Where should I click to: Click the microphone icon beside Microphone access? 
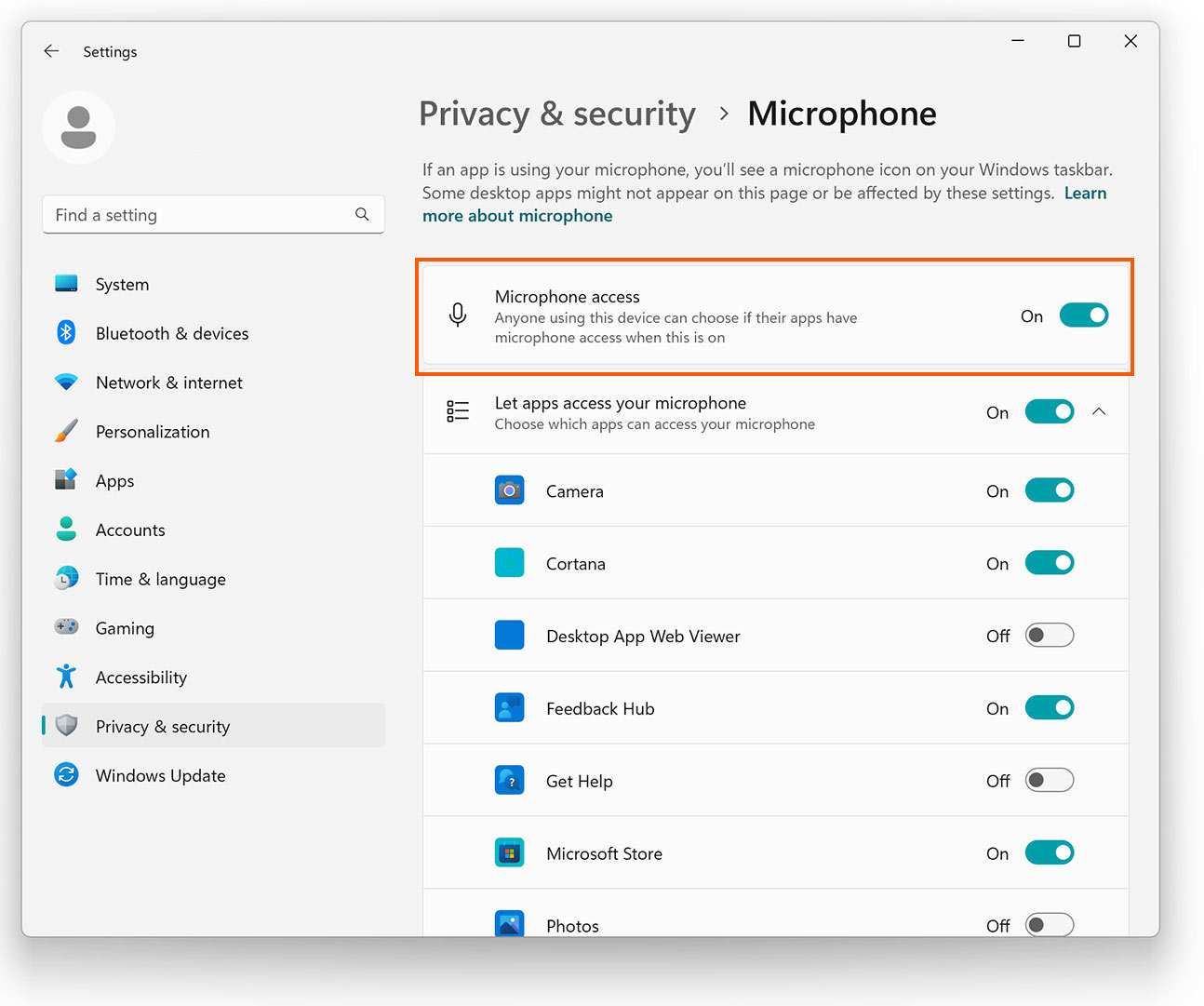[458, 315]
